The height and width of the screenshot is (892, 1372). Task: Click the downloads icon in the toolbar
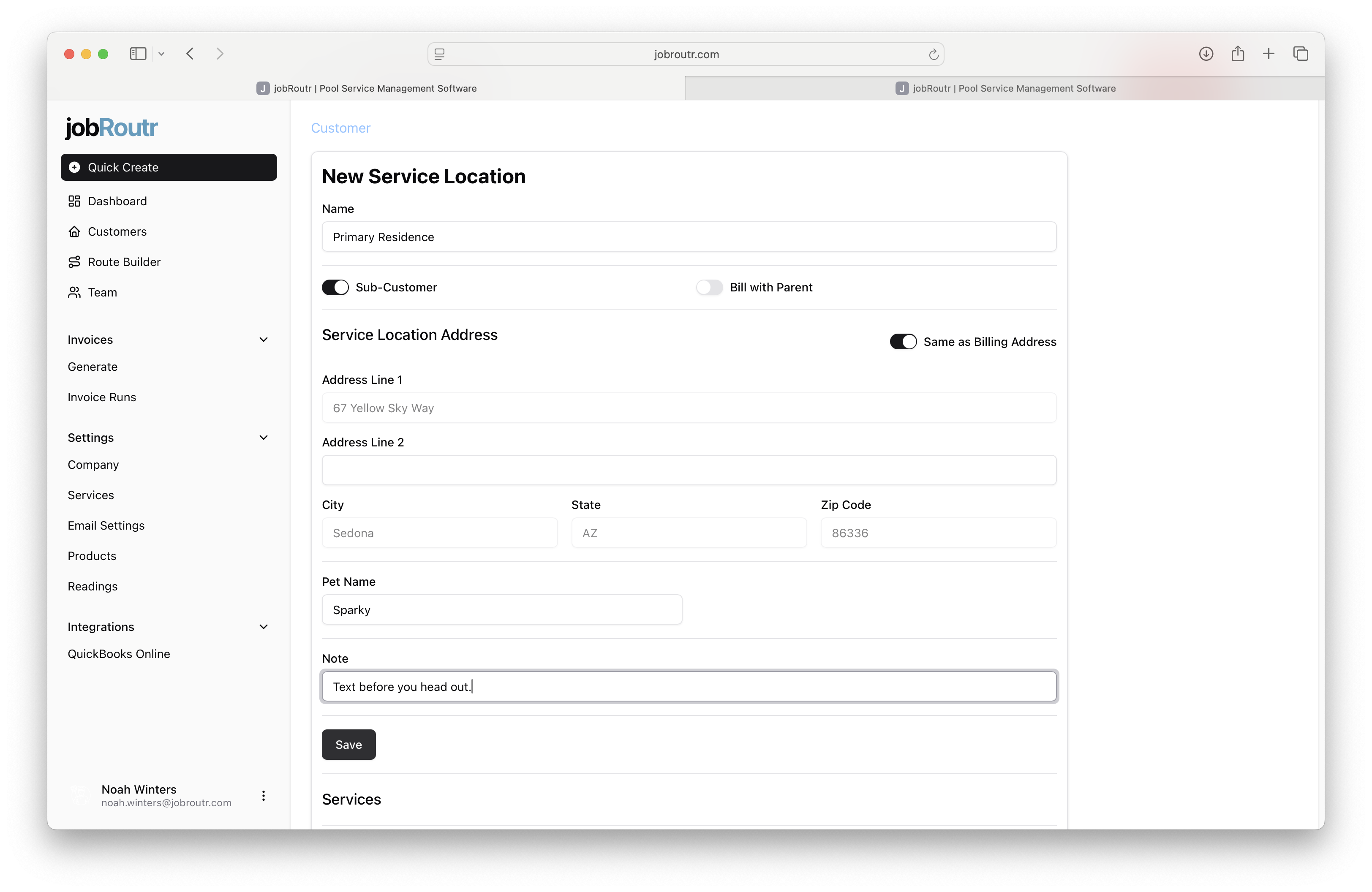[1206, 54]
